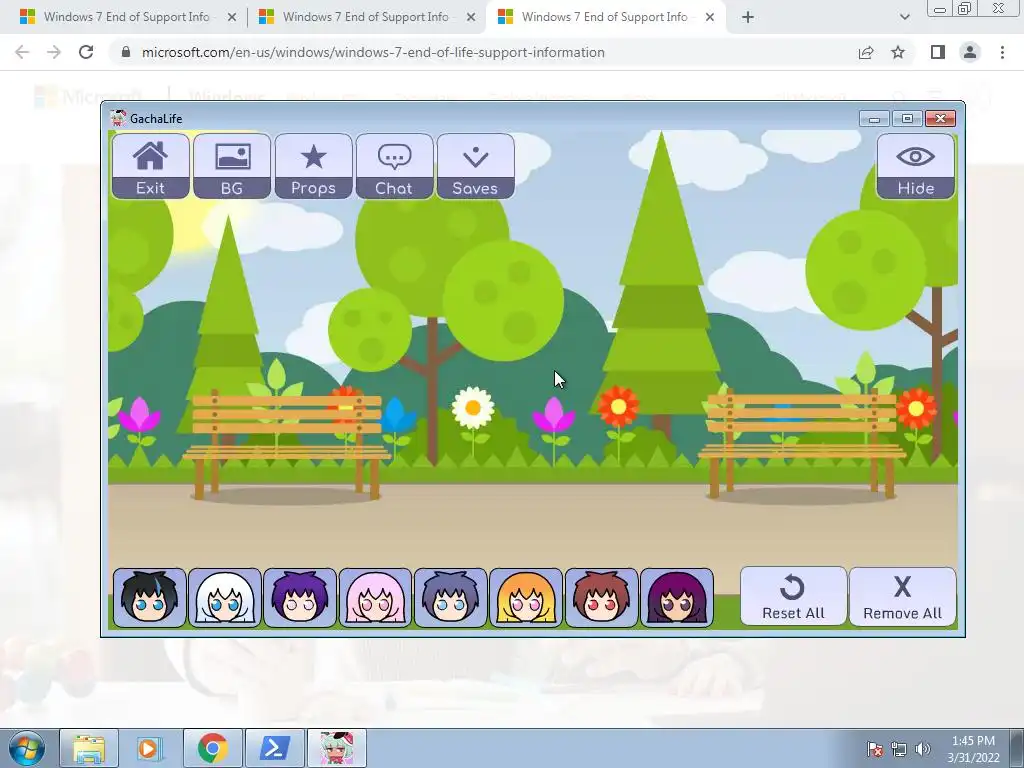Viewport: 1024px width, 768px height.
Task: Toggle Chrome's side panel
Action: (938, 52)
